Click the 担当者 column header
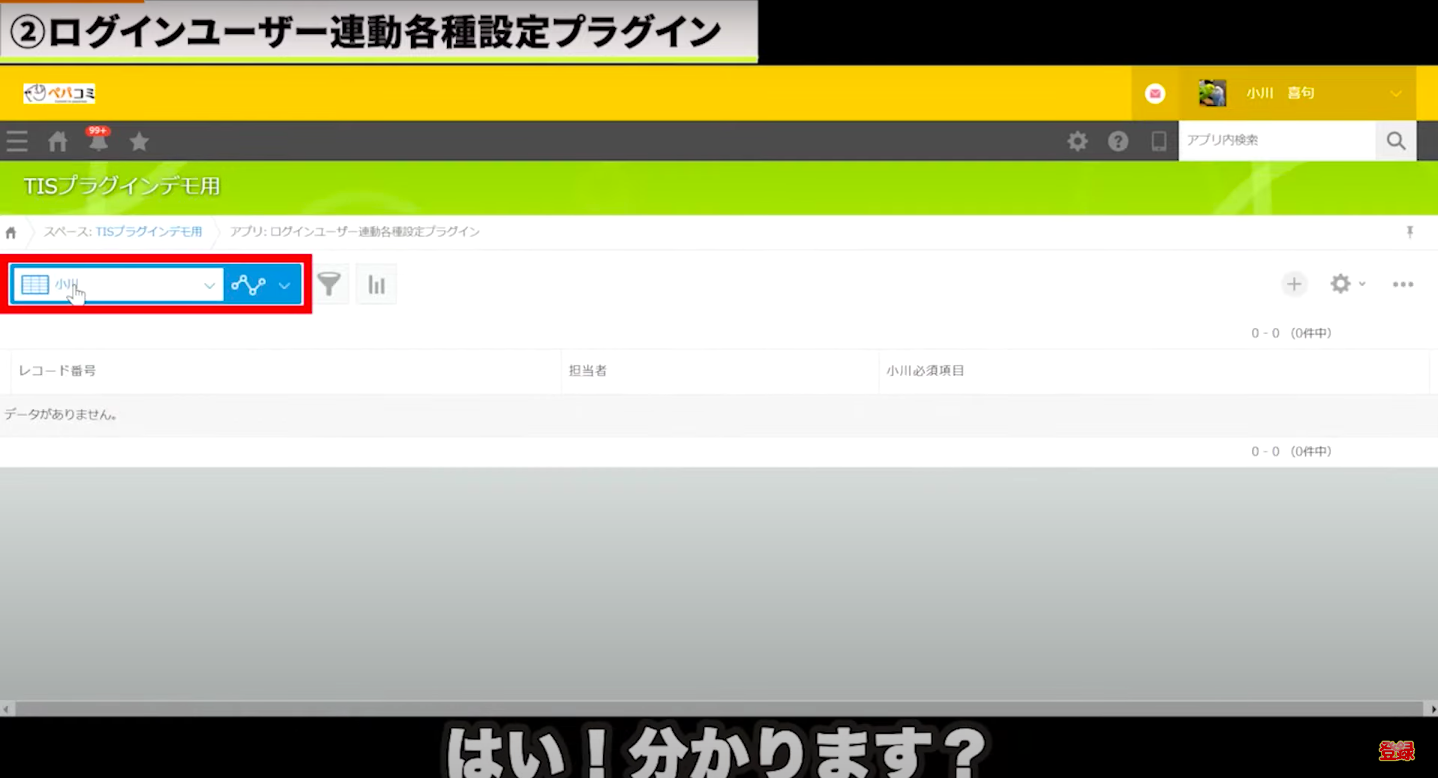Viewport: 1438px width, 778px height. point(588,371)
